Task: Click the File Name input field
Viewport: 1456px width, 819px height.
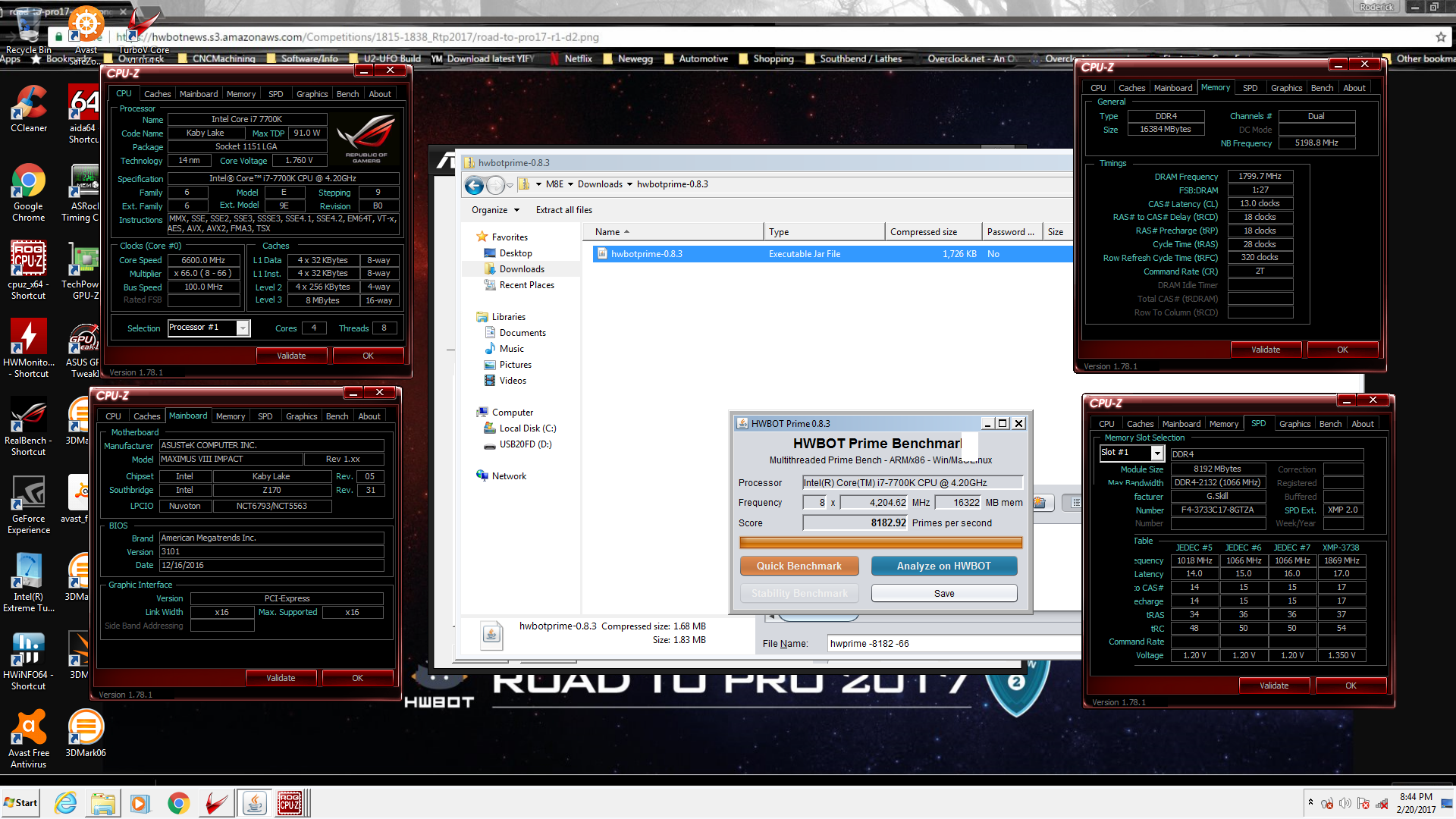Action: point(954,643)
